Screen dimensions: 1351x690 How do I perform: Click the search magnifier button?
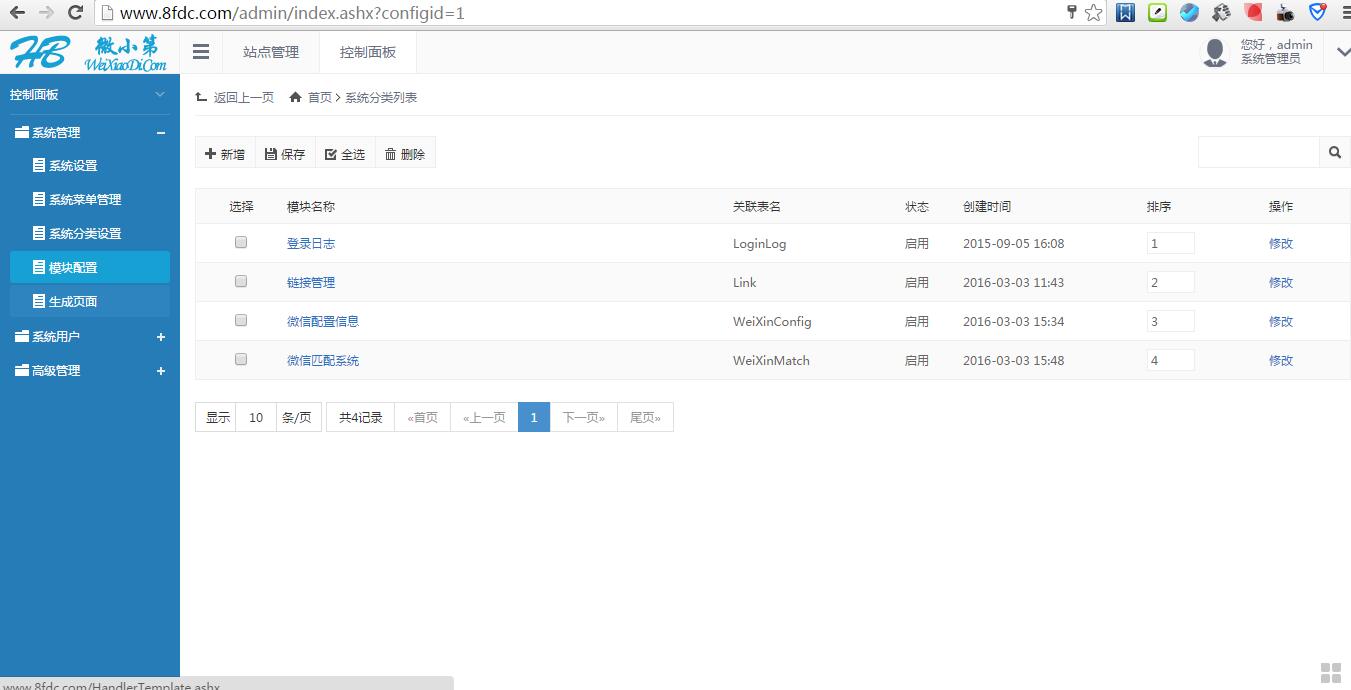point(1335,152)
